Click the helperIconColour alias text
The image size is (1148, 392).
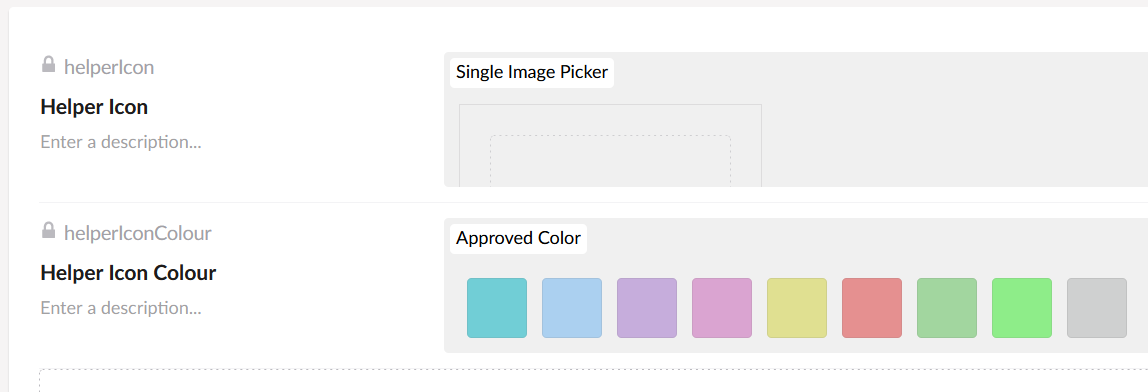tap(138, 234)
